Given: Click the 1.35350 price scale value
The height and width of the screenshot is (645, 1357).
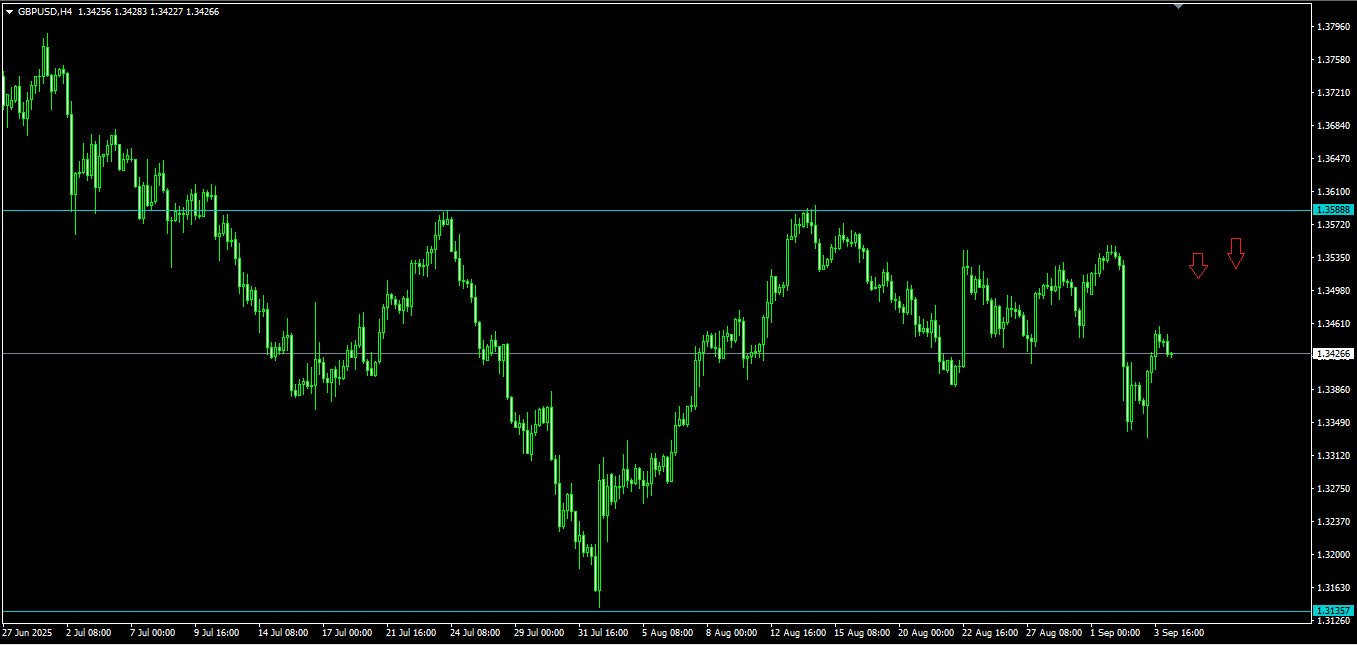Looking at the screenshot, I should coord(1336,258).
